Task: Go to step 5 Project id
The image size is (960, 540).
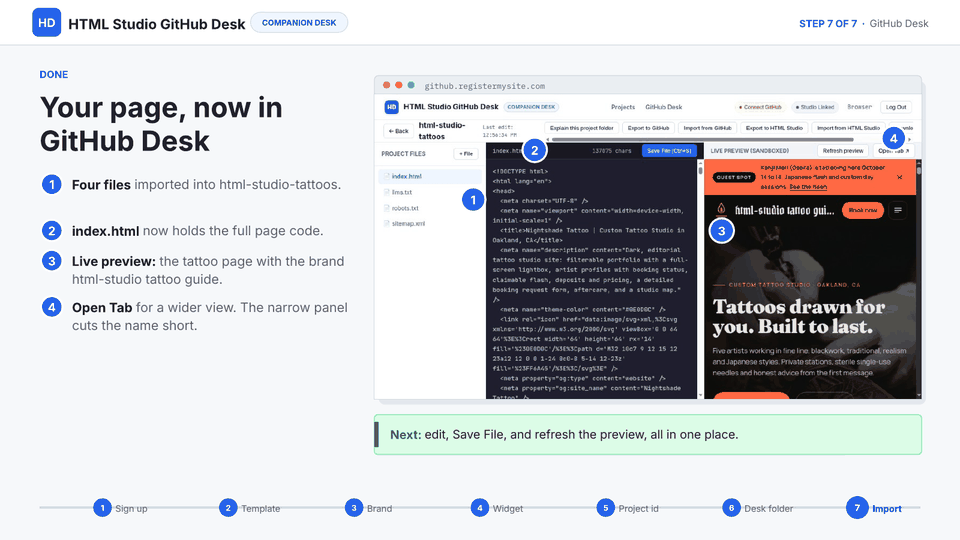Action: click(628, 508)
